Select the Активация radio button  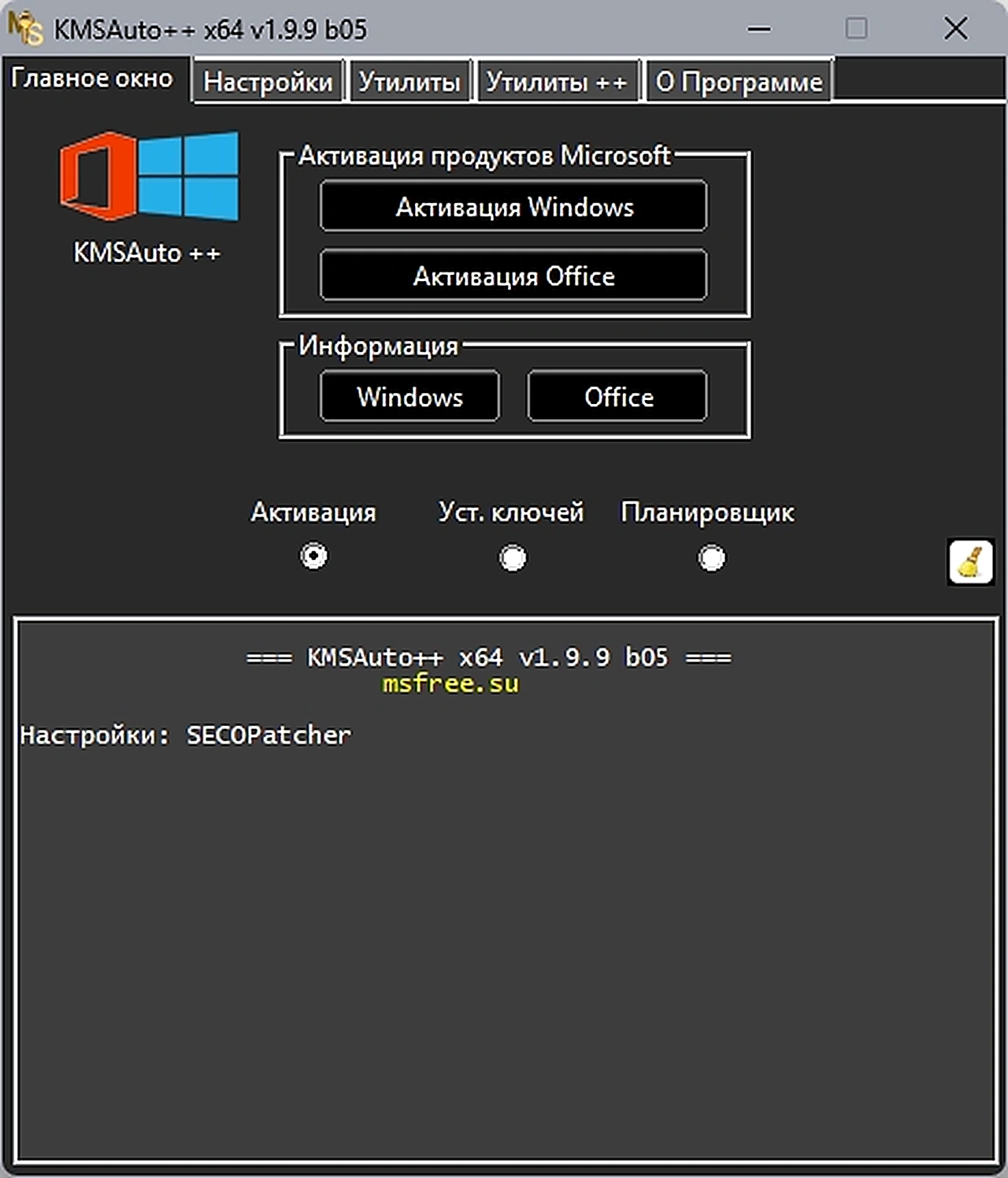tap(313, 556)
